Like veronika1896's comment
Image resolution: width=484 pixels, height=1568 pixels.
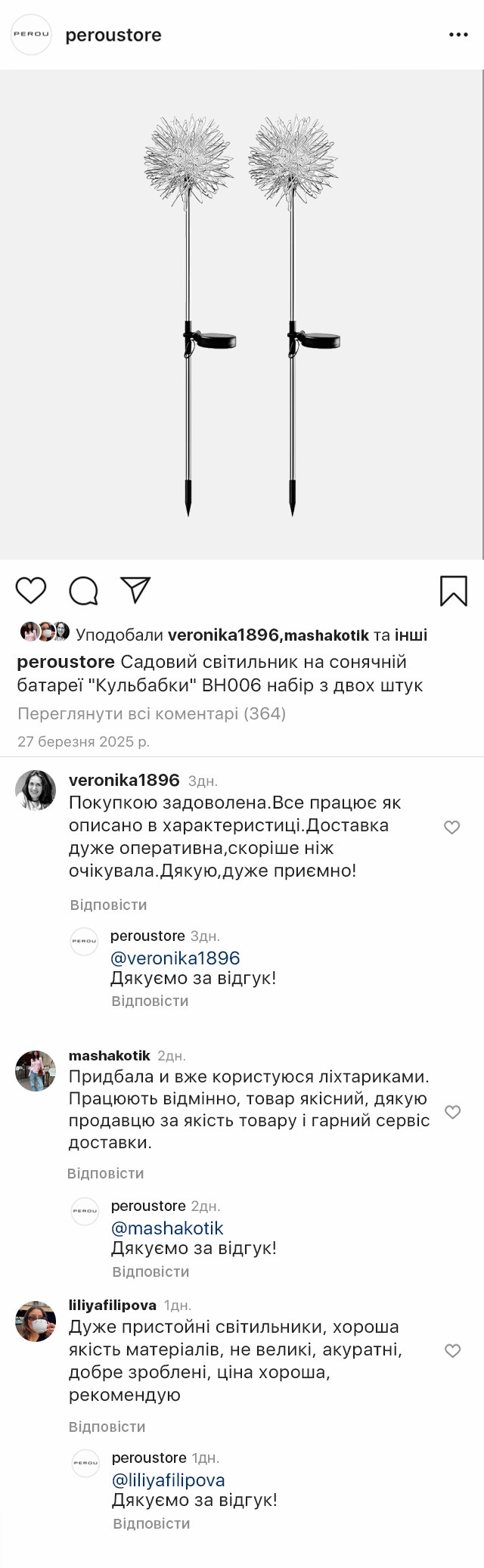point(451,827)
